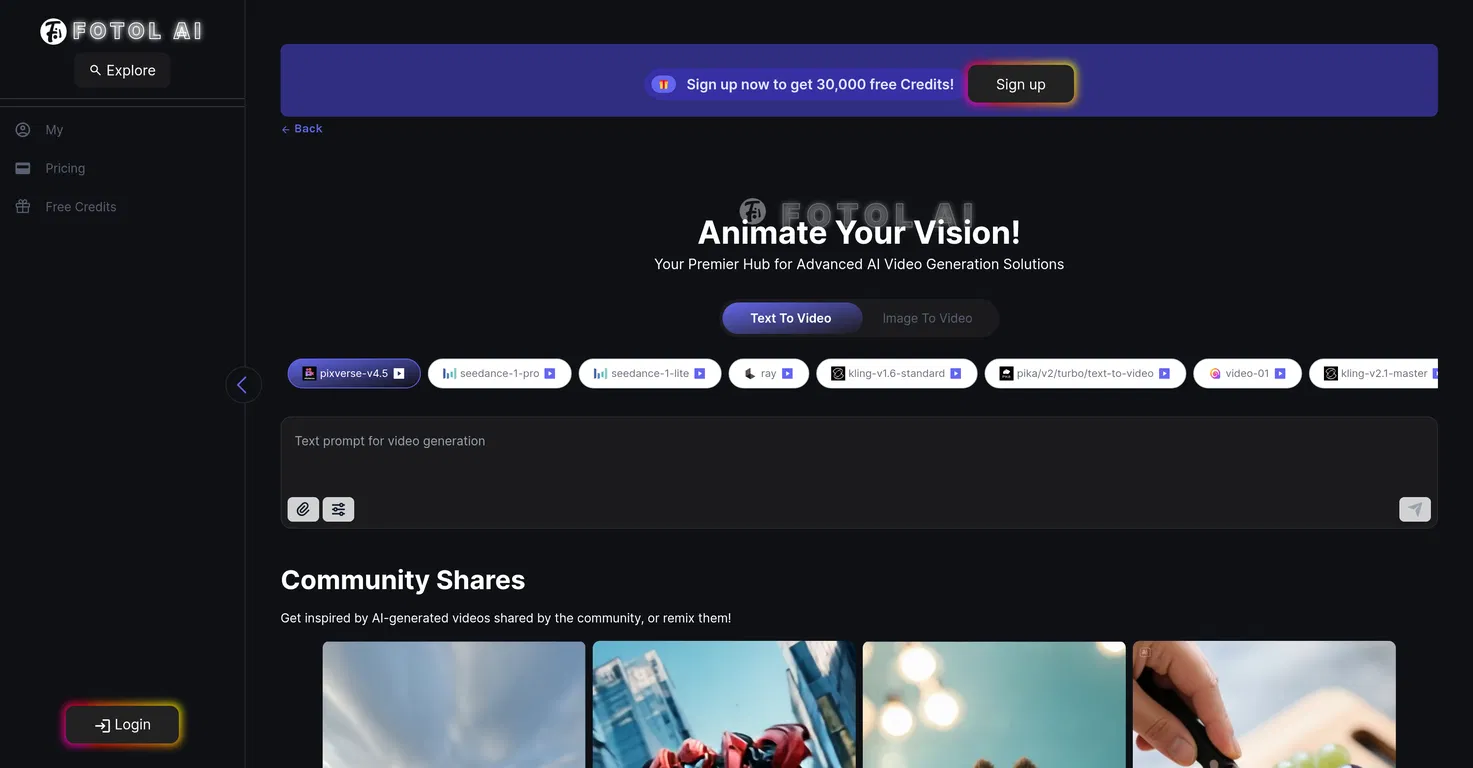The width and height of the screenshot is (1473, 768).
Task: Play the seedance-1-lite preview icon
Action: pyautogui.click(x=700, y=374)
